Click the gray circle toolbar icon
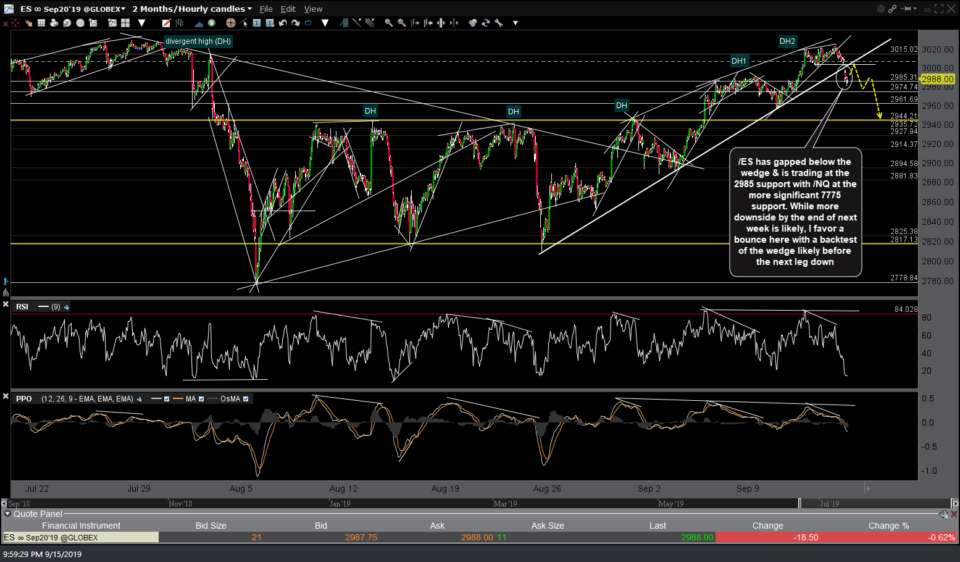Image resolution: width=960 pixels, height=562 pixels. click(x=80, y=23)
